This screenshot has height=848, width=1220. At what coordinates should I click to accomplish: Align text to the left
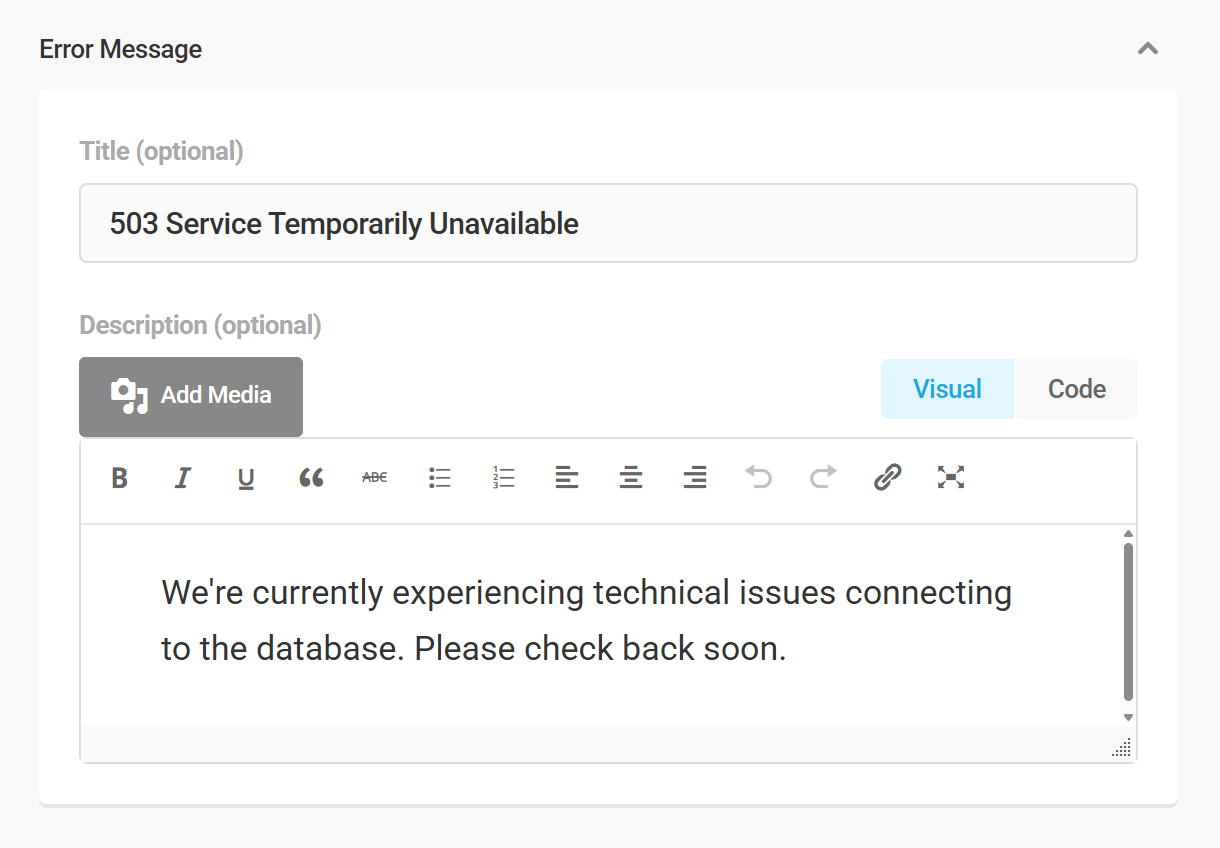point(567,478)
